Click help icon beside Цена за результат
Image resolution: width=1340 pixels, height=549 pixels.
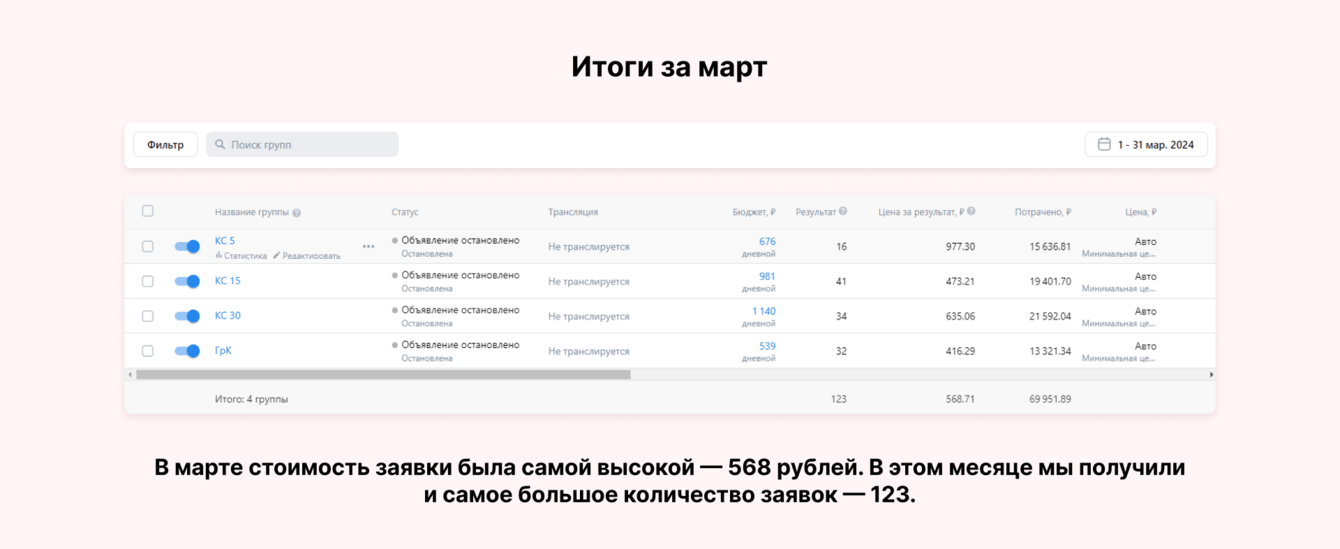(x=971, y=212)
